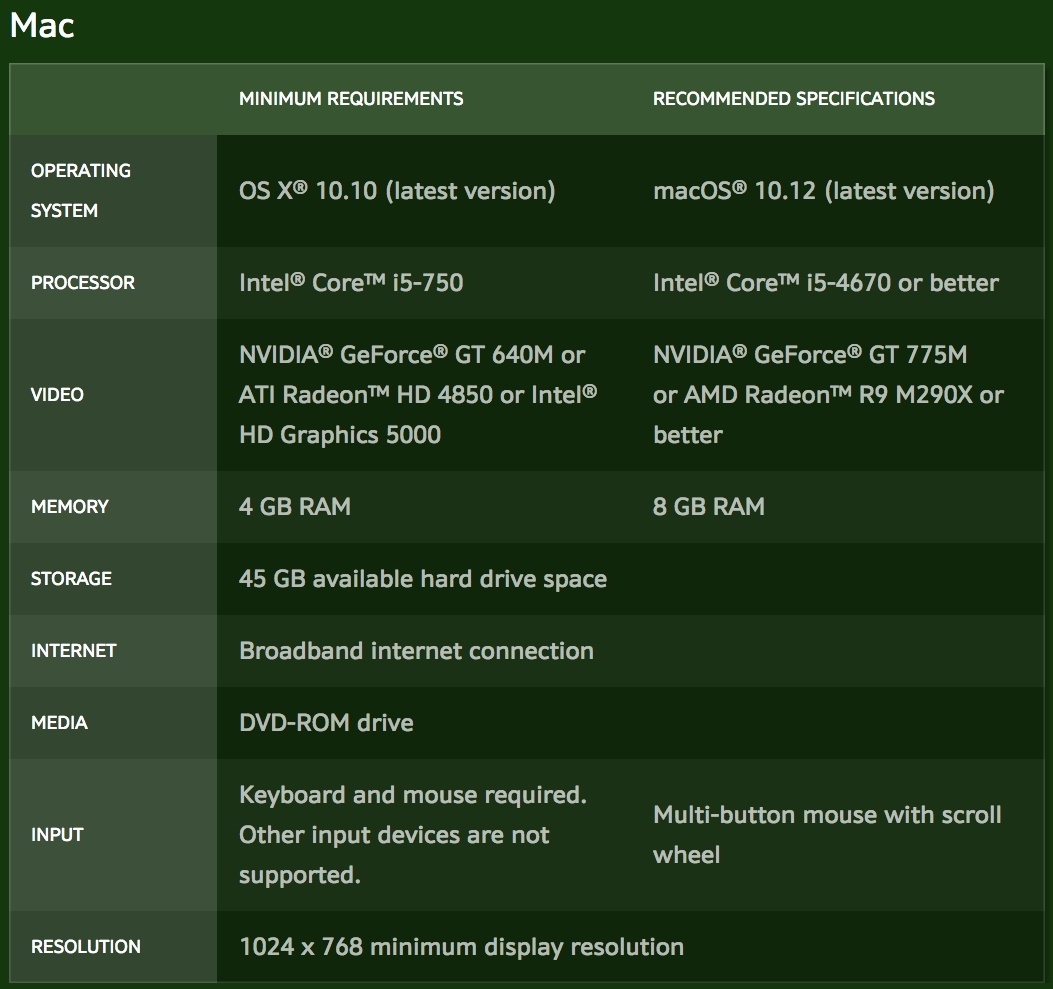Screen dimensions: 1053x989
Task: Select the Processor row label
Action: point(82,283)
